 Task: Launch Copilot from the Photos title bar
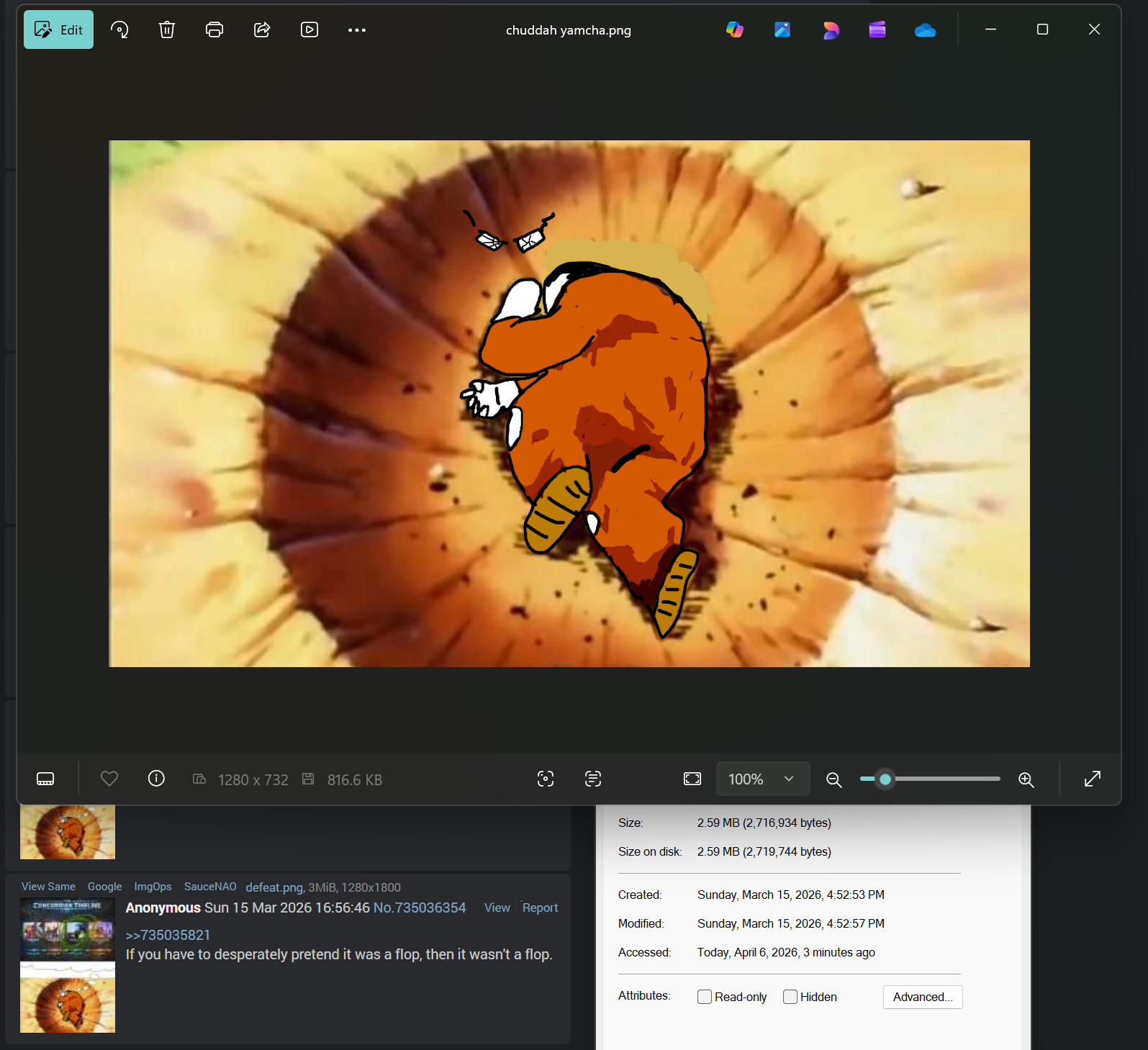point(735,30)
